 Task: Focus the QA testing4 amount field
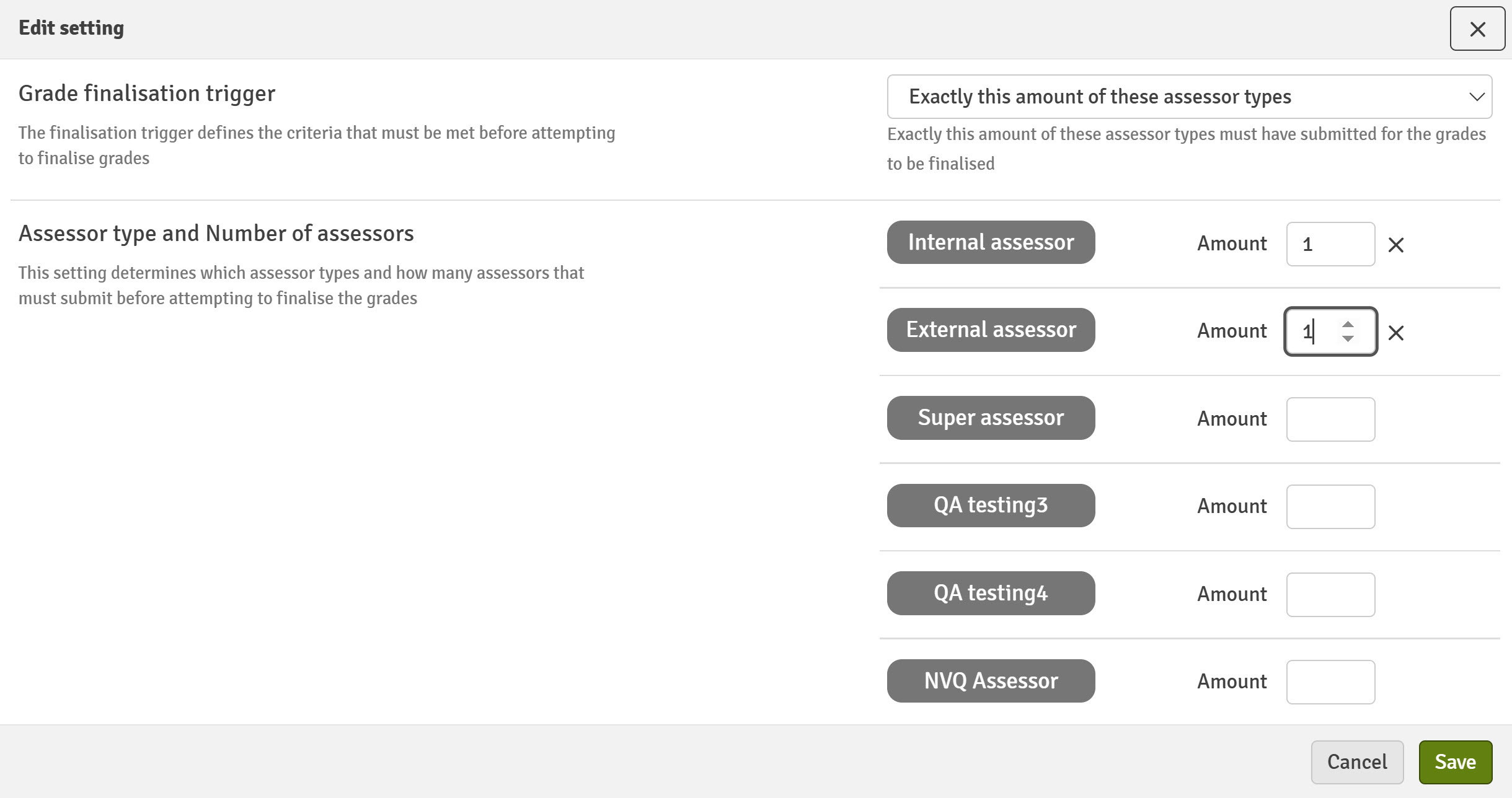[1330, 595]
